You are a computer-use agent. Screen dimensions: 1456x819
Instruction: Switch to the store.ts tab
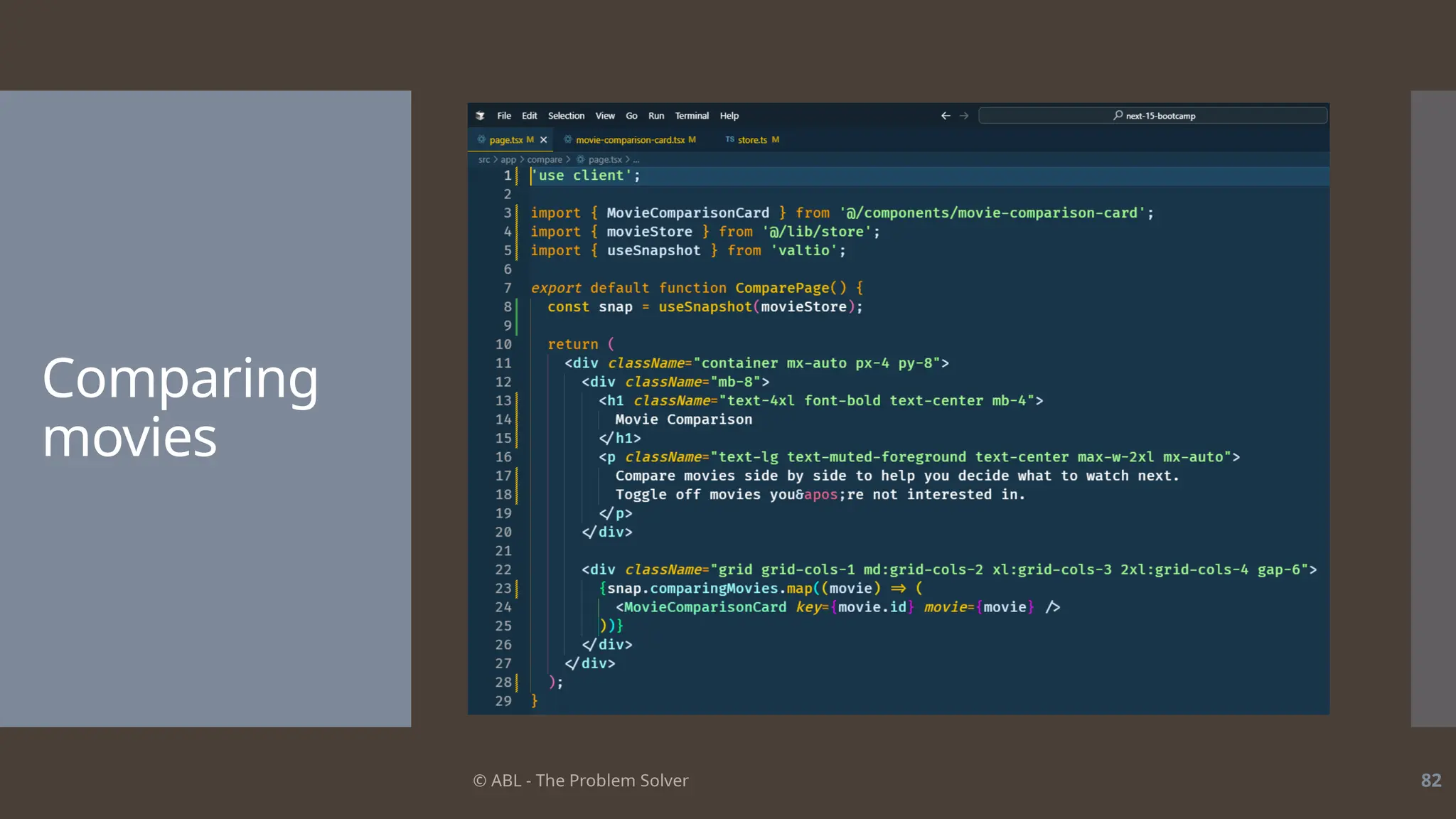pyautogui.click(x=752, y=140)
